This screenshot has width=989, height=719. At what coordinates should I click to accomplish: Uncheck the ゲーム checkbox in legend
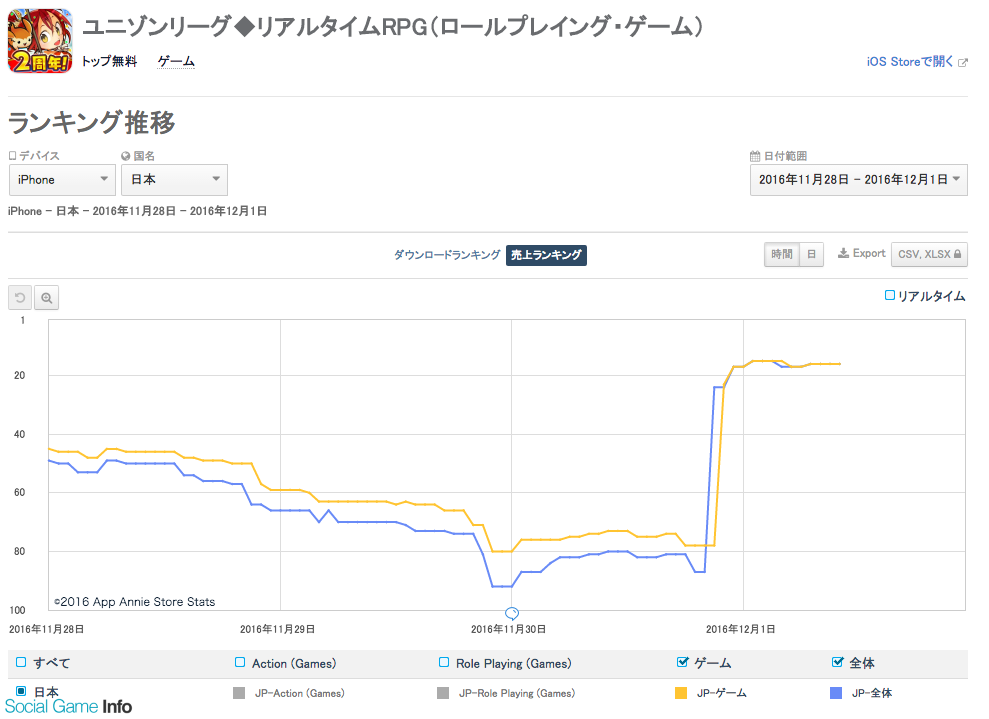pyautogui.click(x=683, y=662)
